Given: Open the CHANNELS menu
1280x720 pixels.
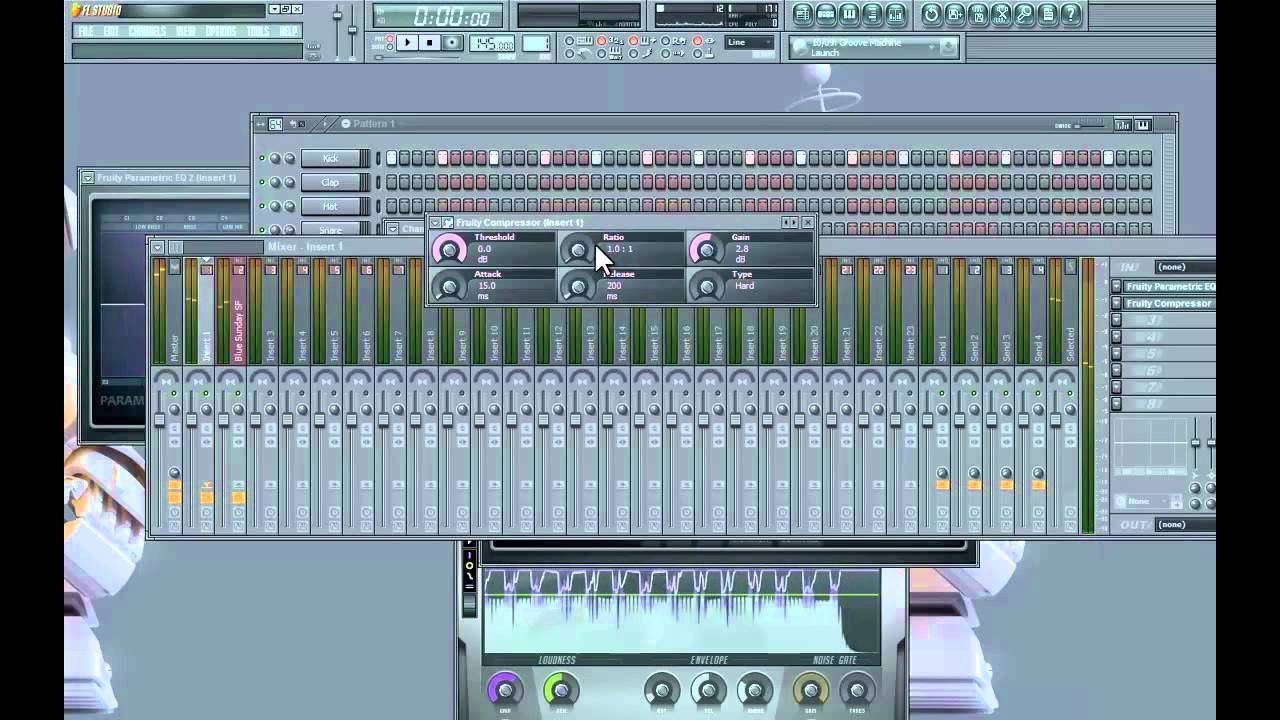Looking at the screenshot, I should (147, 31).
